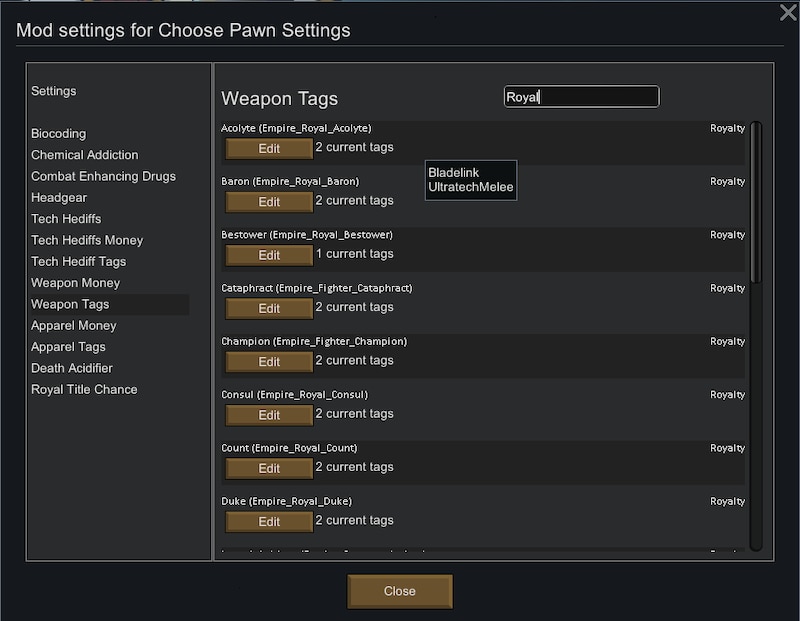
Task: Click the search field containing Royal
Action: click(x=582, y=97)
